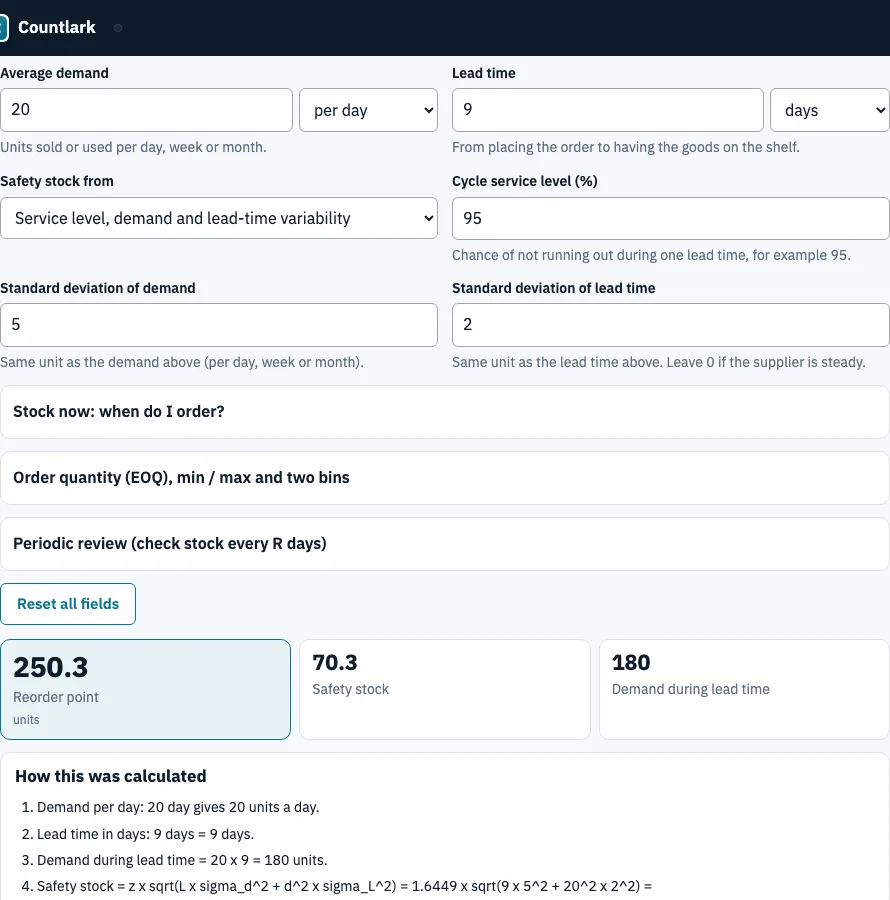Open the Safety stock from dropdown
The width and height of the screenshot is (890, 900).
click(219, 218)
